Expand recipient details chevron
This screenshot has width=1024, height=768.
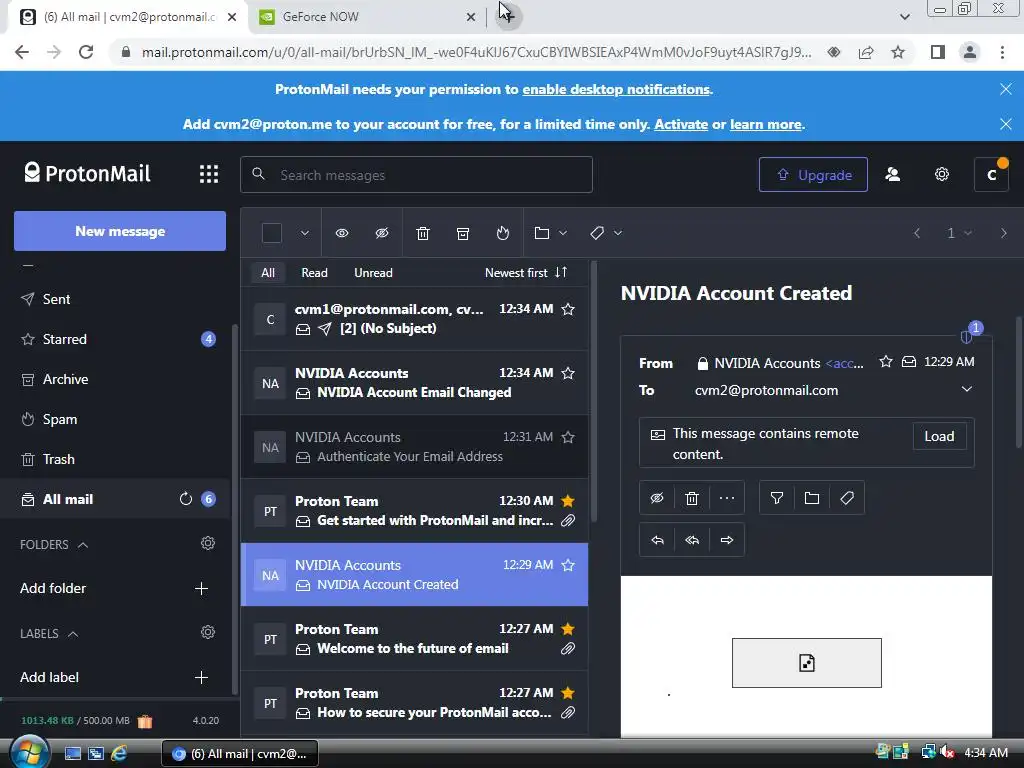967,389
